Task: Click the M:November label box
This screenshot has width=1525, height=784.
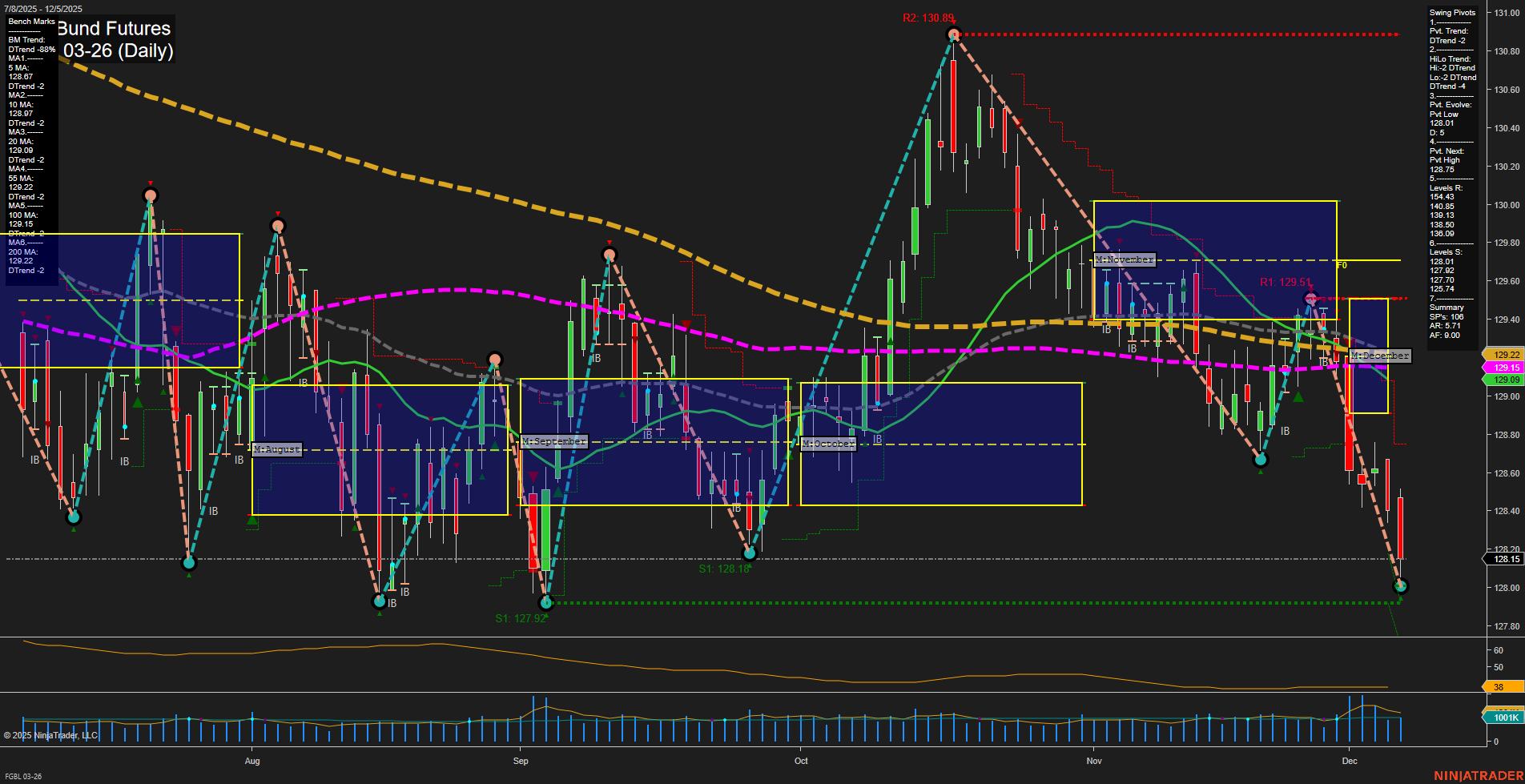Action: 1125,259
